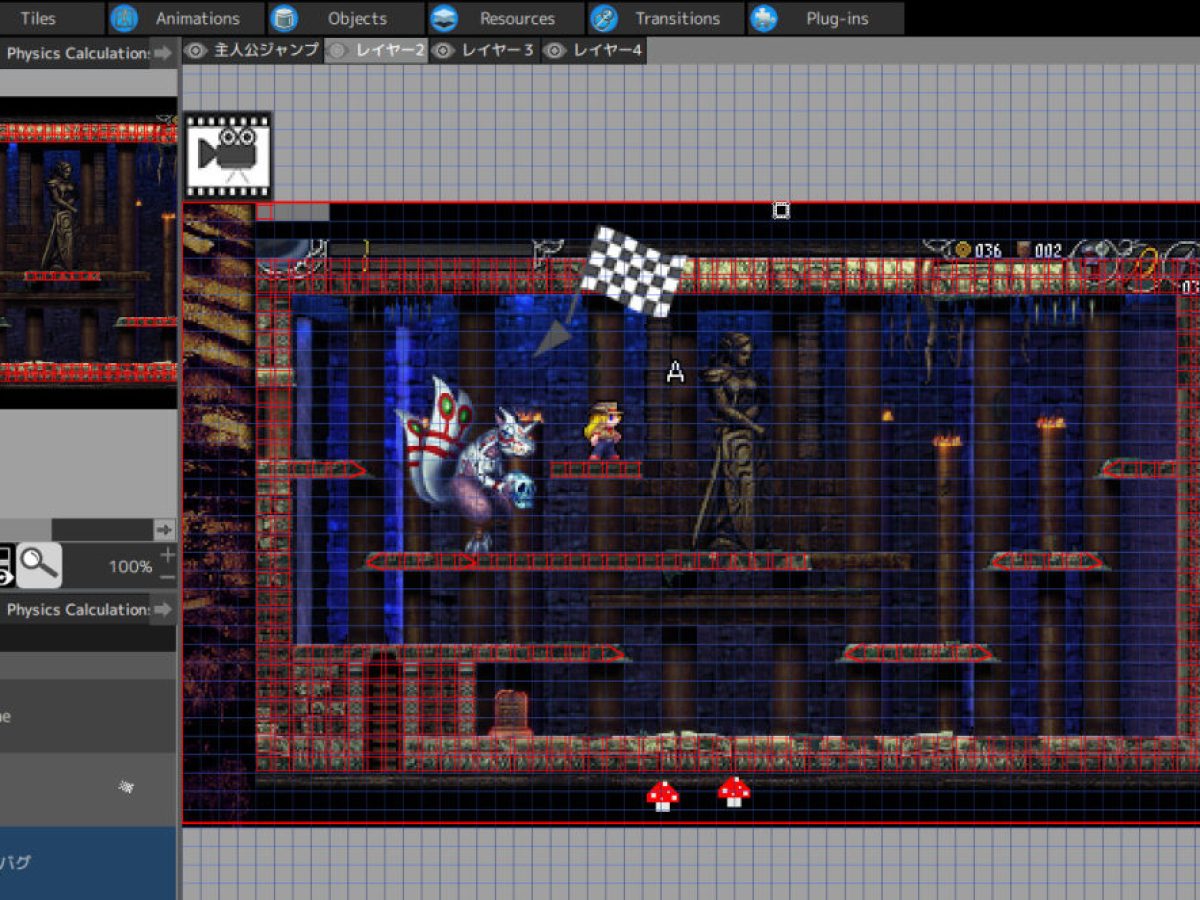Click the coin counter 036 in HUD
Image resolution: width=1200 pixels, height=900 pixels.
click(978, 250)
